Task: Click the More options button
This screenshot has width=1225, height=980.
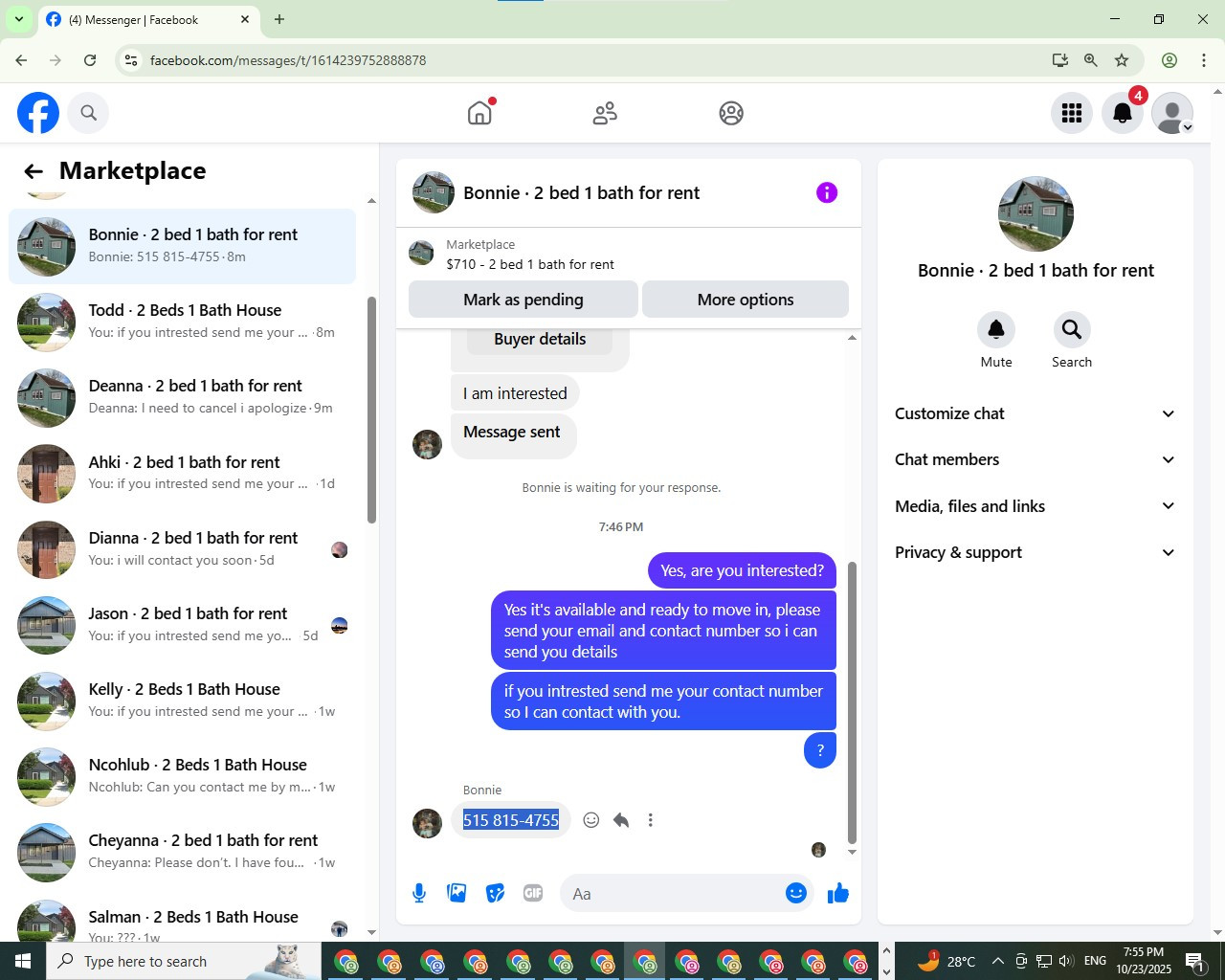Action: coord(746,300)
